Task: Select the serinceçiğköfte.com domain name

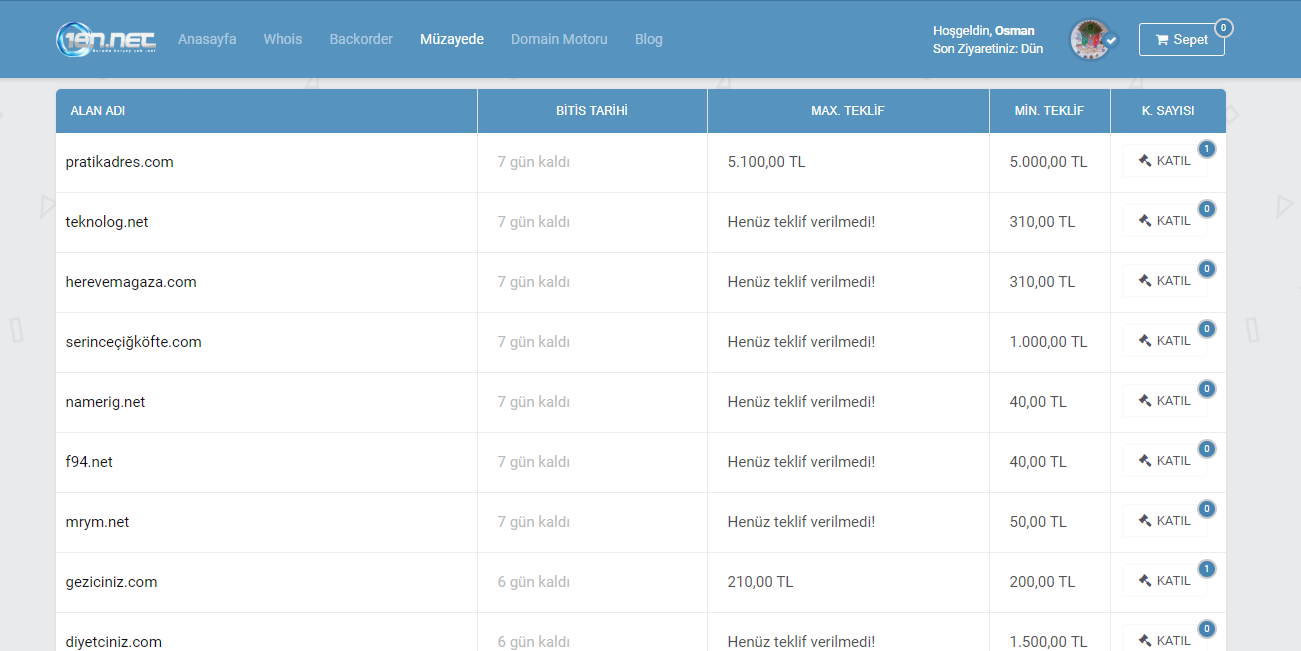Action: [x=134, y=342]
